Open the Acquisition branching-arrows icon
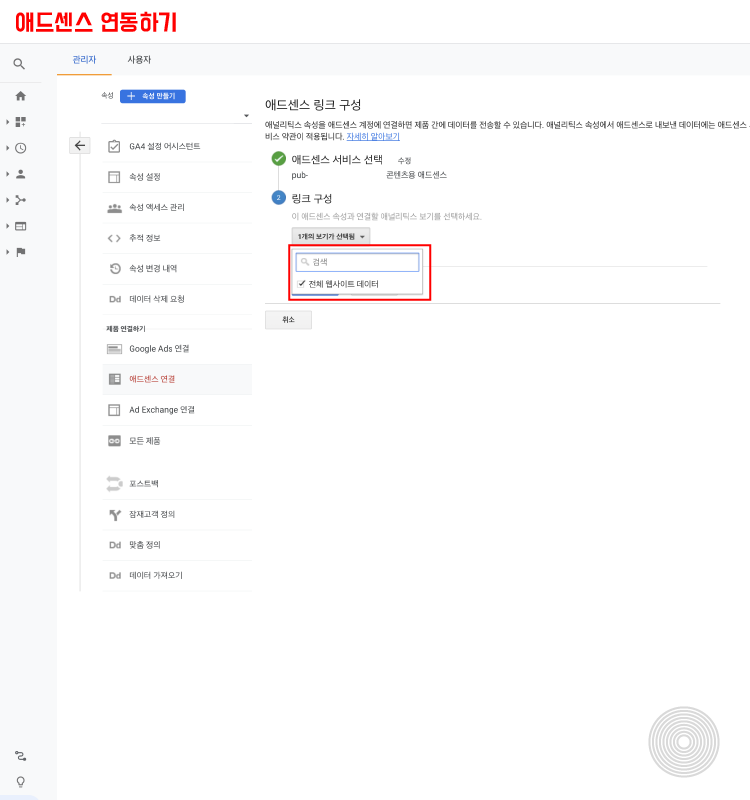Viewport: 750px width, 800px height. coord(20,200)
